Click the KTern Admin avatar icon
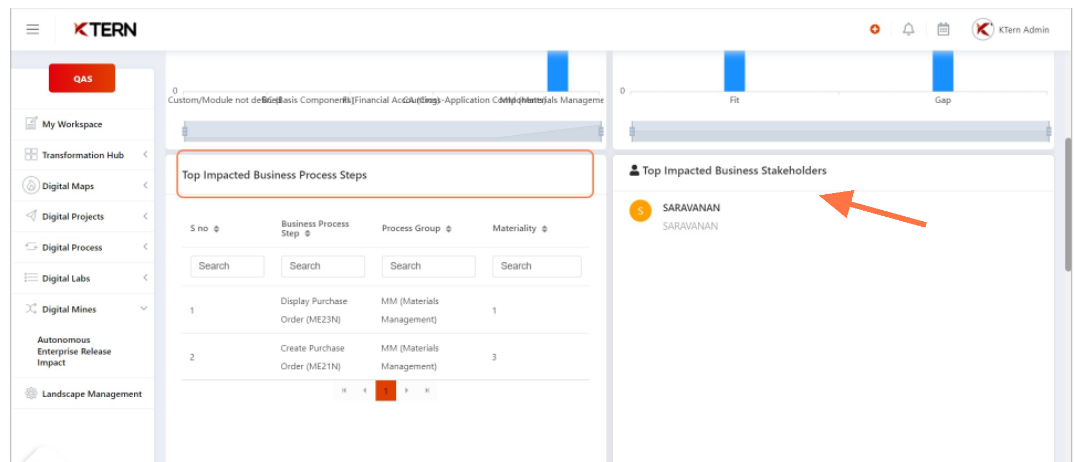Image resolution: width=1075 pixels, height=462 pixels. coord(982,29)
